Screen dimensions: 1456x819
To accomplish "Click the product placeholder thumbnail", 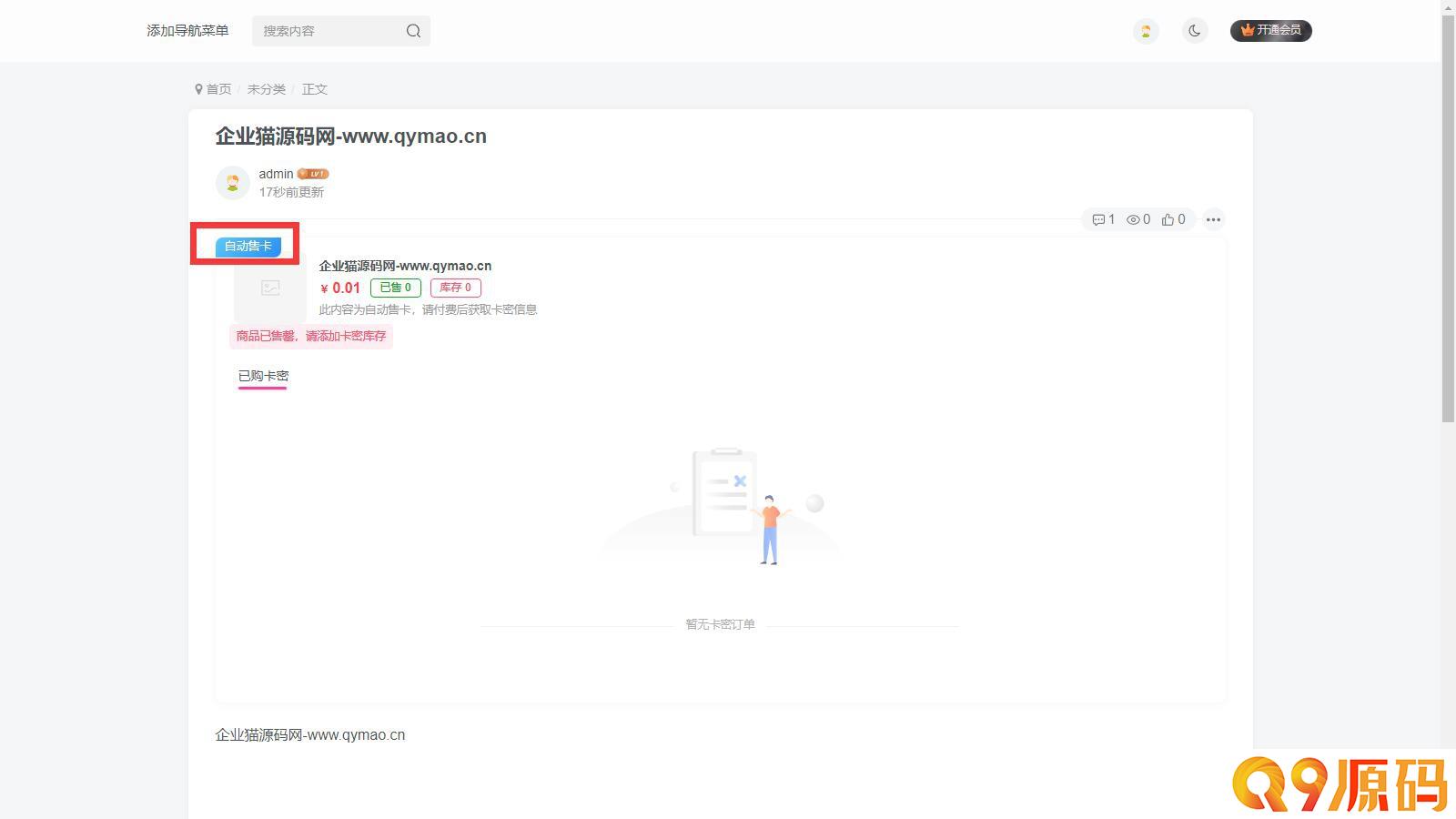I will 270,288.
